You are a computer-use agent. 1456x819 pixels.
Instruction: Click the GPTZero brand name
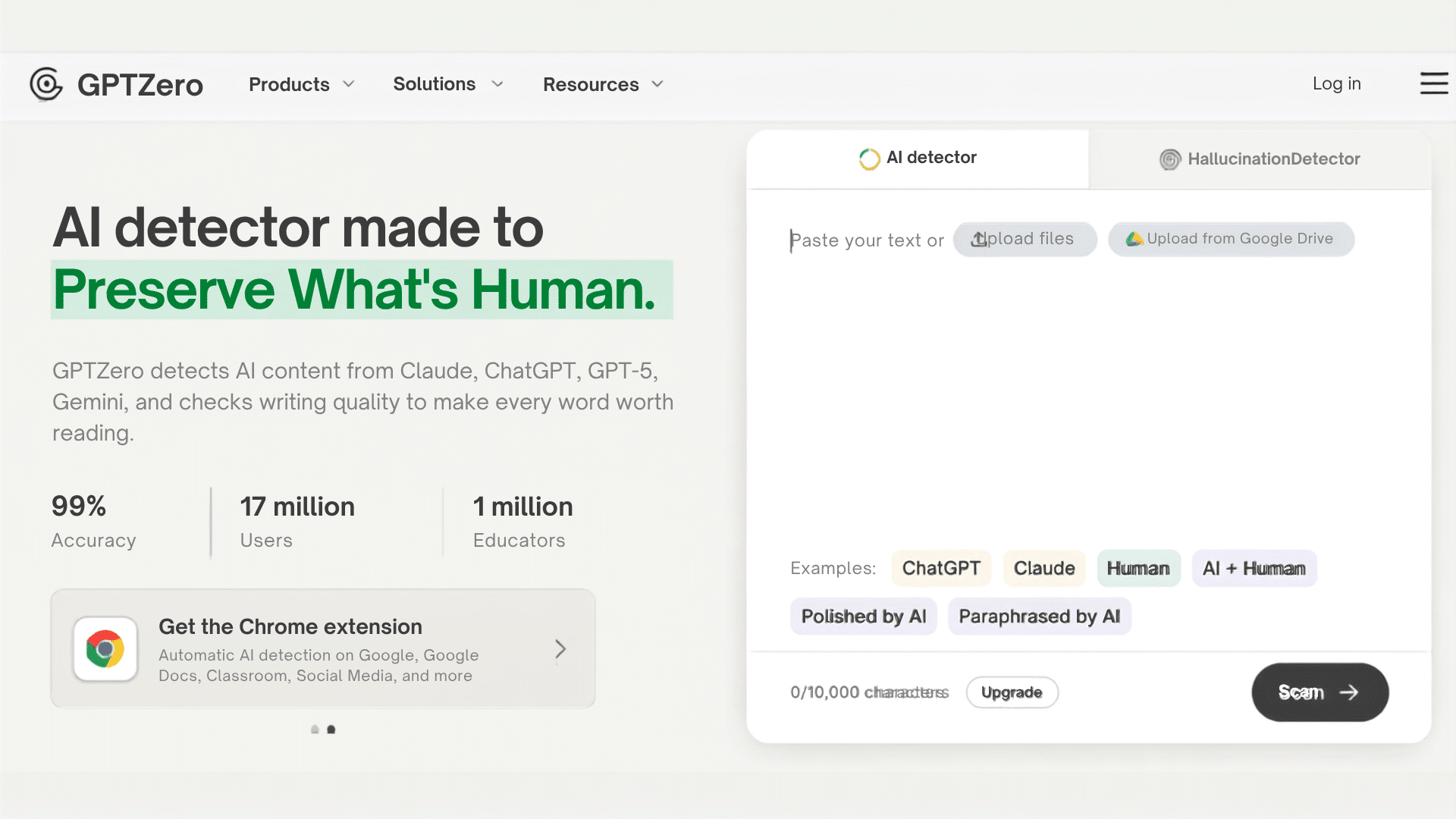coord(140,85)
